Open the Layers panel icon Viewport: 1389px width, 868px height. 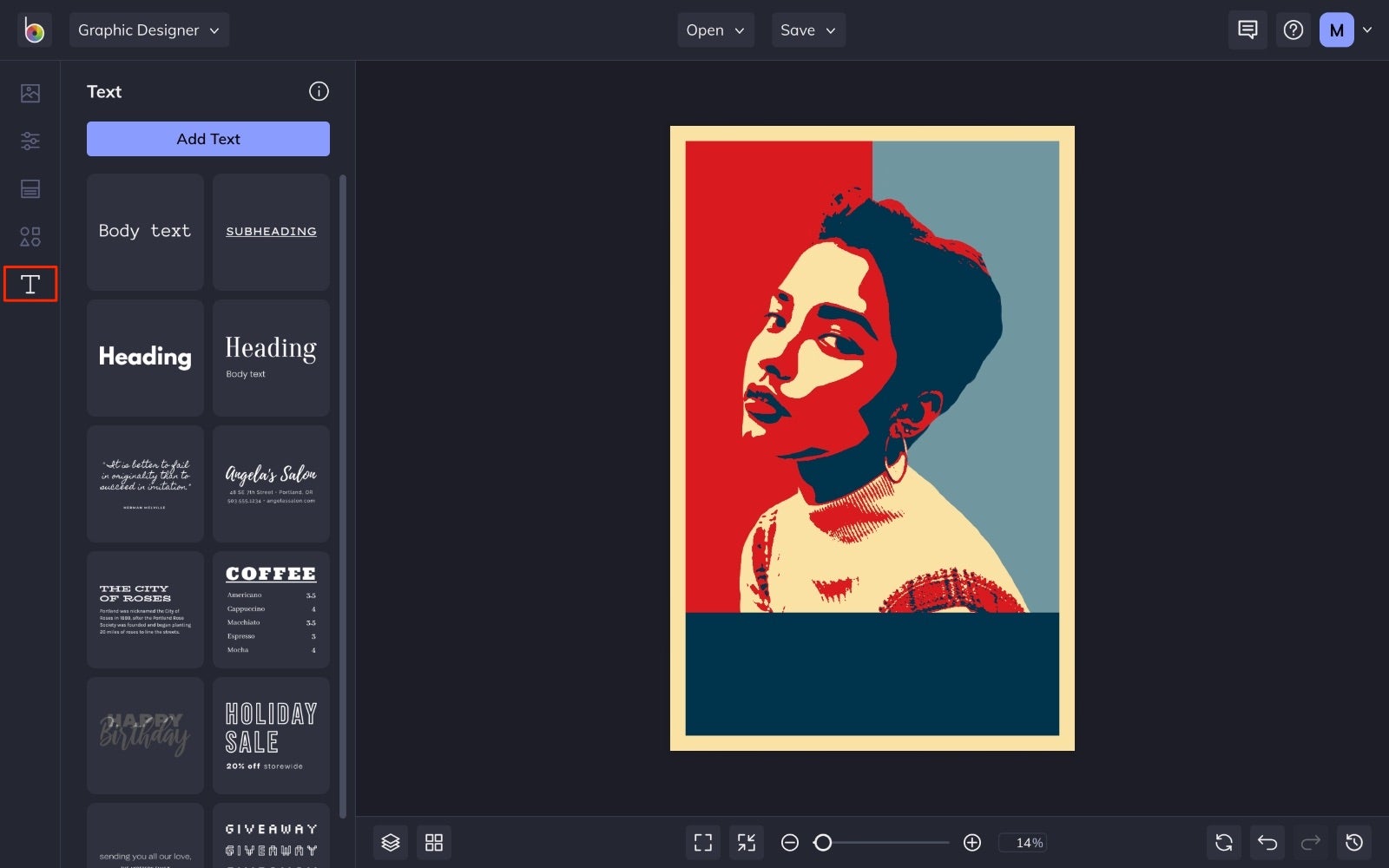click(391, 842)
